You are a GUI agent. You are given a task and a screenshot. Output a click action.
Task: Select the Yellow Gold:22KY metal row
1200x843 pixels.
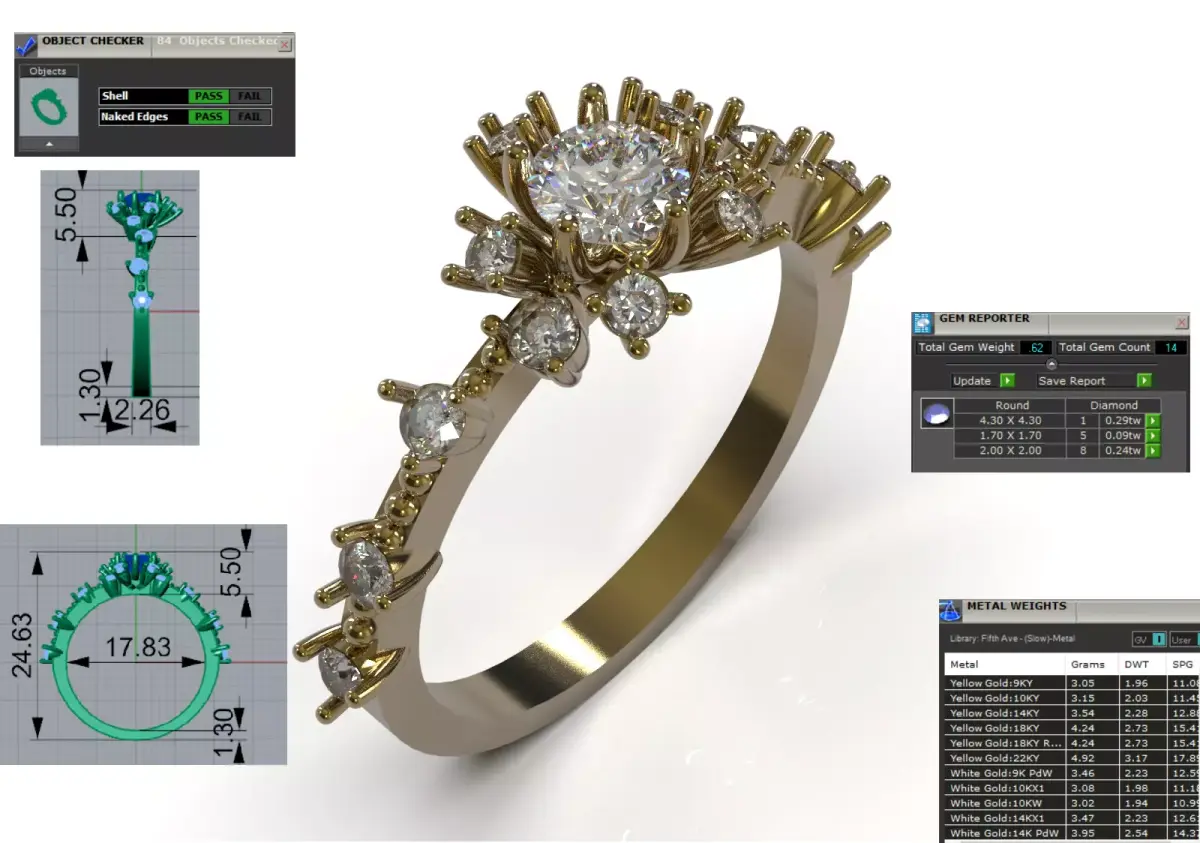(x=1072, y=758)
